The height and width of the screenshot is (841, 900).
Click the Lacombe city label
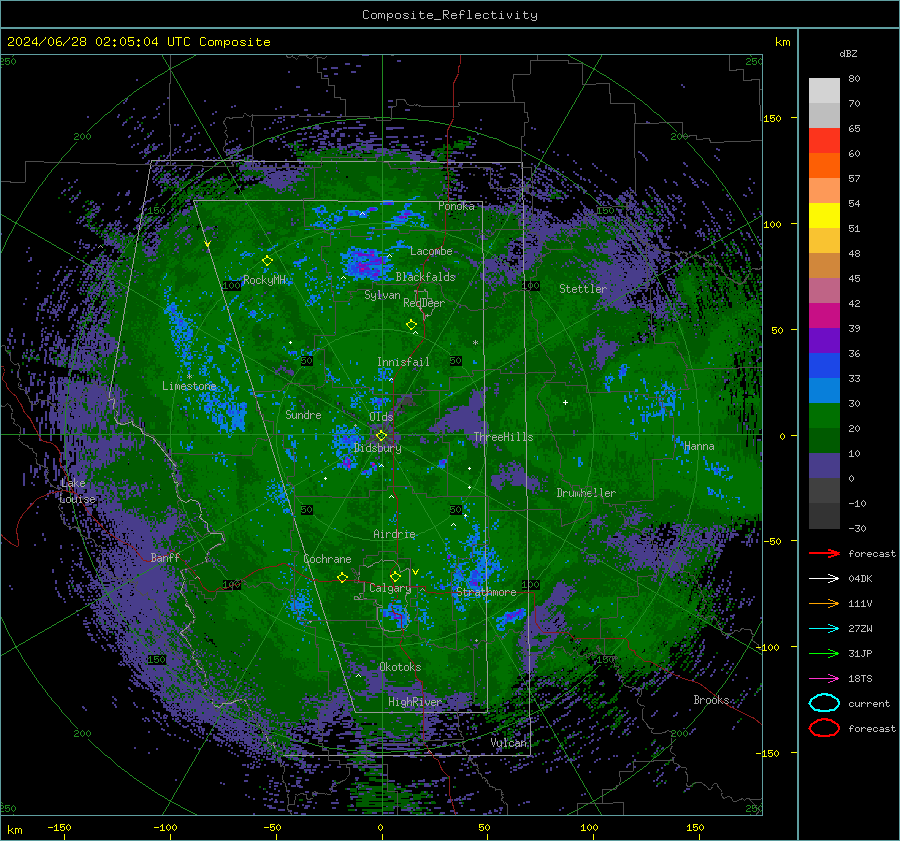tap(431, 251)
